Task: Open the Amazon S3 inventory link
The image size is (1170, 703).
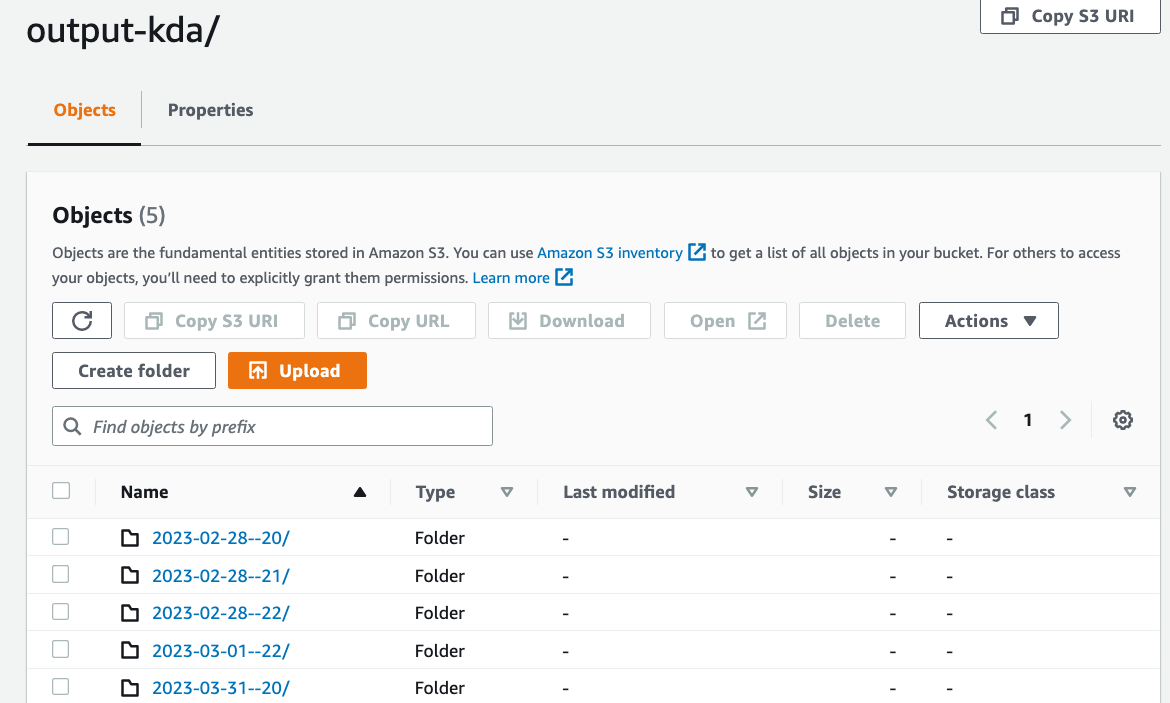Action: tap(610, 252)
